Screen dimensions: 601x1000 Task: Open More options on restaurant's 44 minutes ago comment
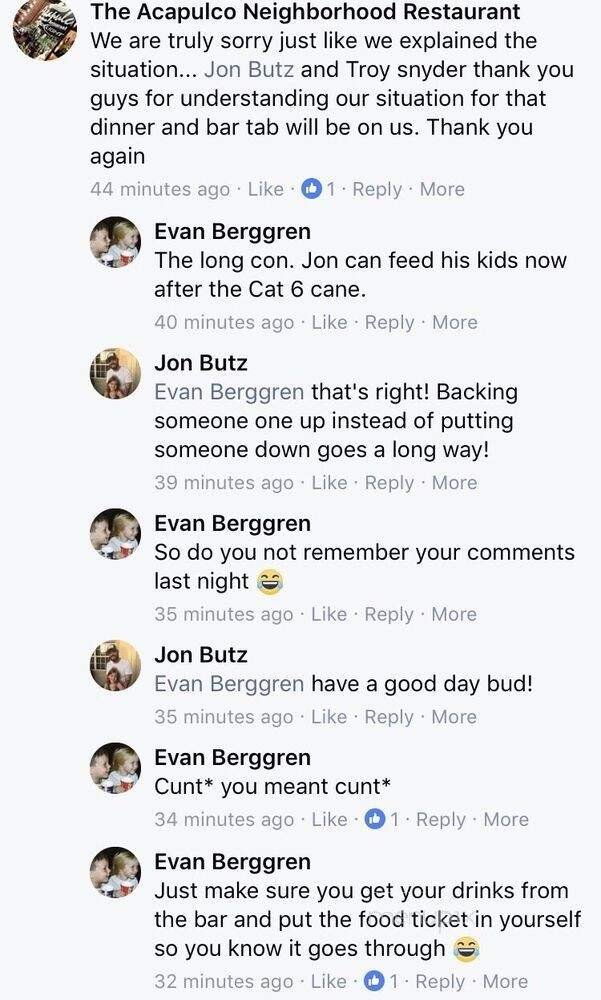(441, 189)
